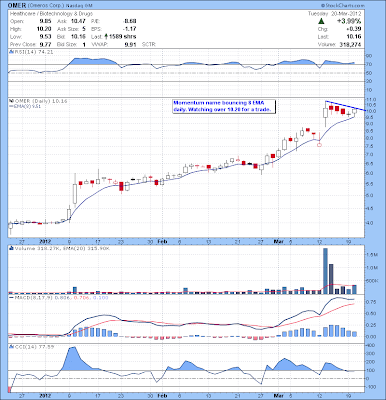Click the CCI(14) 77.59 legend text
The height and width of the screenshot is (400, 386).
[33, 347]
